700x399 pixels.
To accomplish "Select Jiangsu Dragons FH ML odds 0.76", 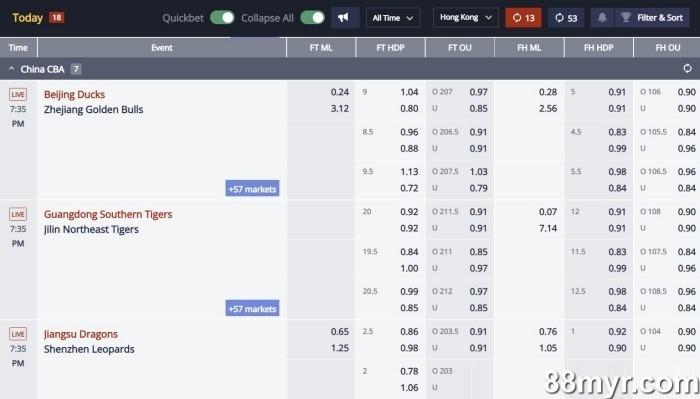I will click(x=548, y=332).
